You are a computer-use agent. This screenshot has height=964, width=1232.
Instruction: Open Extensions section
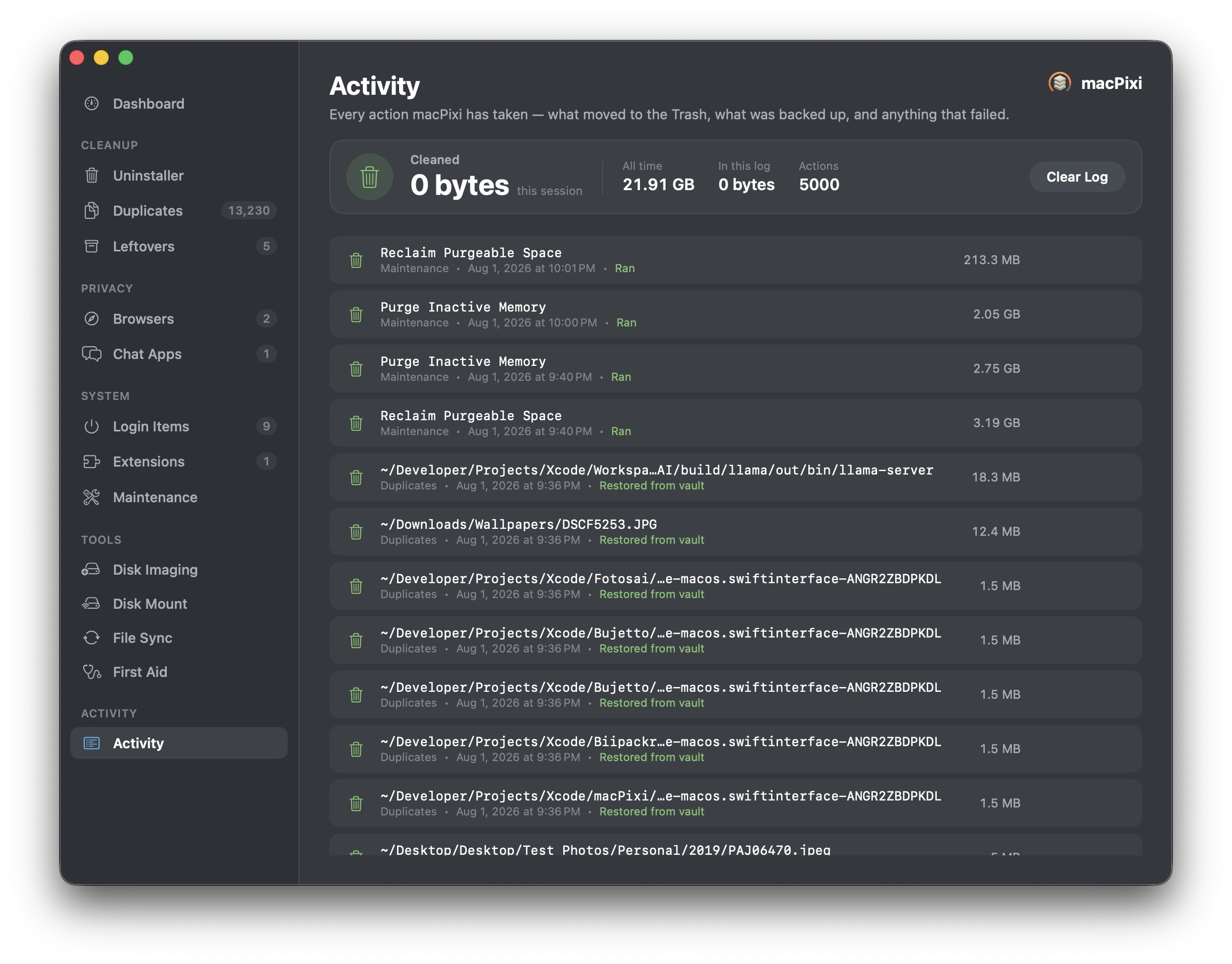179,462
